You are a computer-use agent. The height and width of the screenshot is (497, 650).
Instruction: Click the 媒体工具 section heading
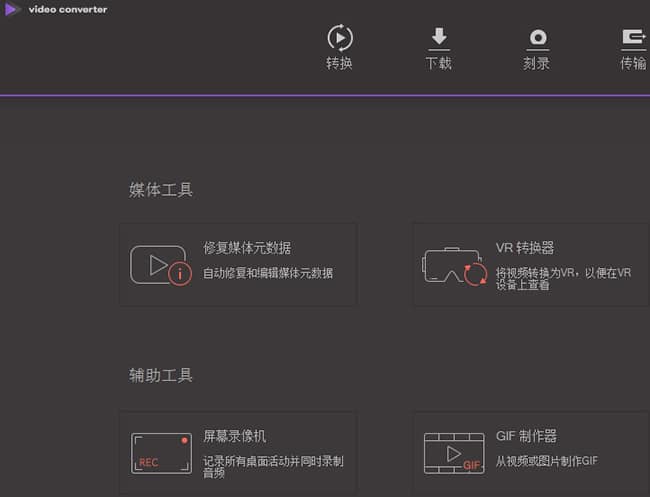[161, 190]
